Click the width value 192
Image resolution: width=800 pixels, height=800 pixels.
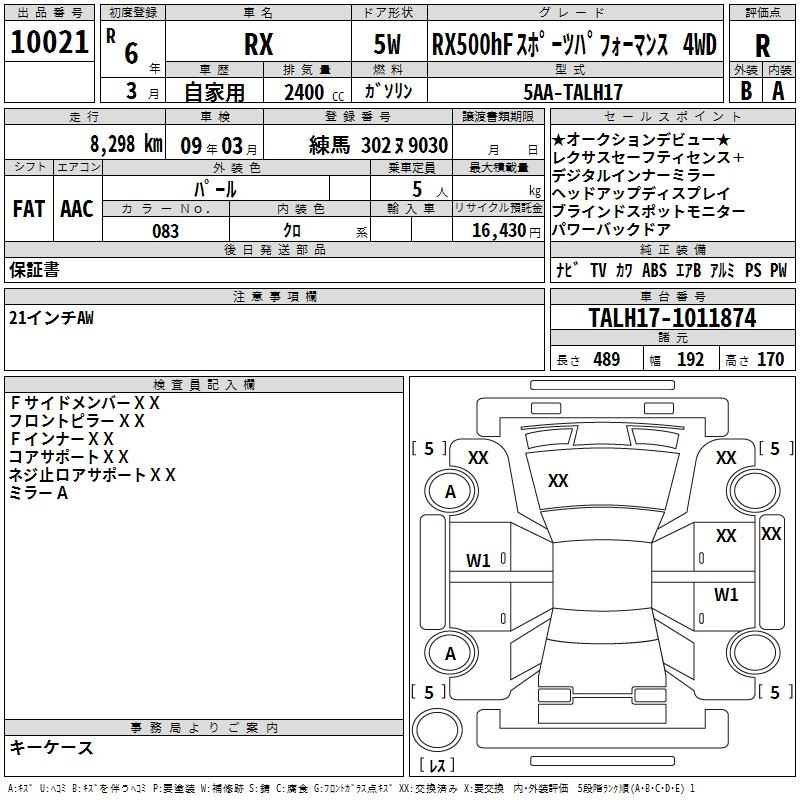[x=690, y=359]
